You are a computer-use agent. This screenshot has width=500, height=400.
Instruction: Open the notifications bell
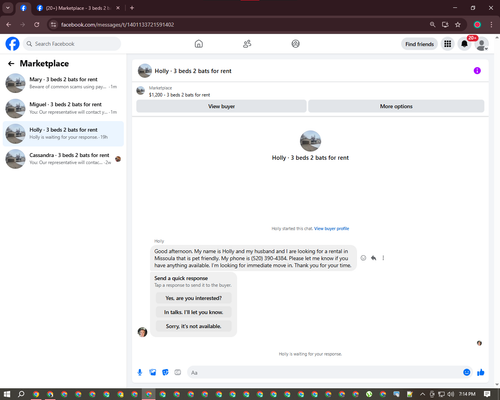(x=464, y=44)
